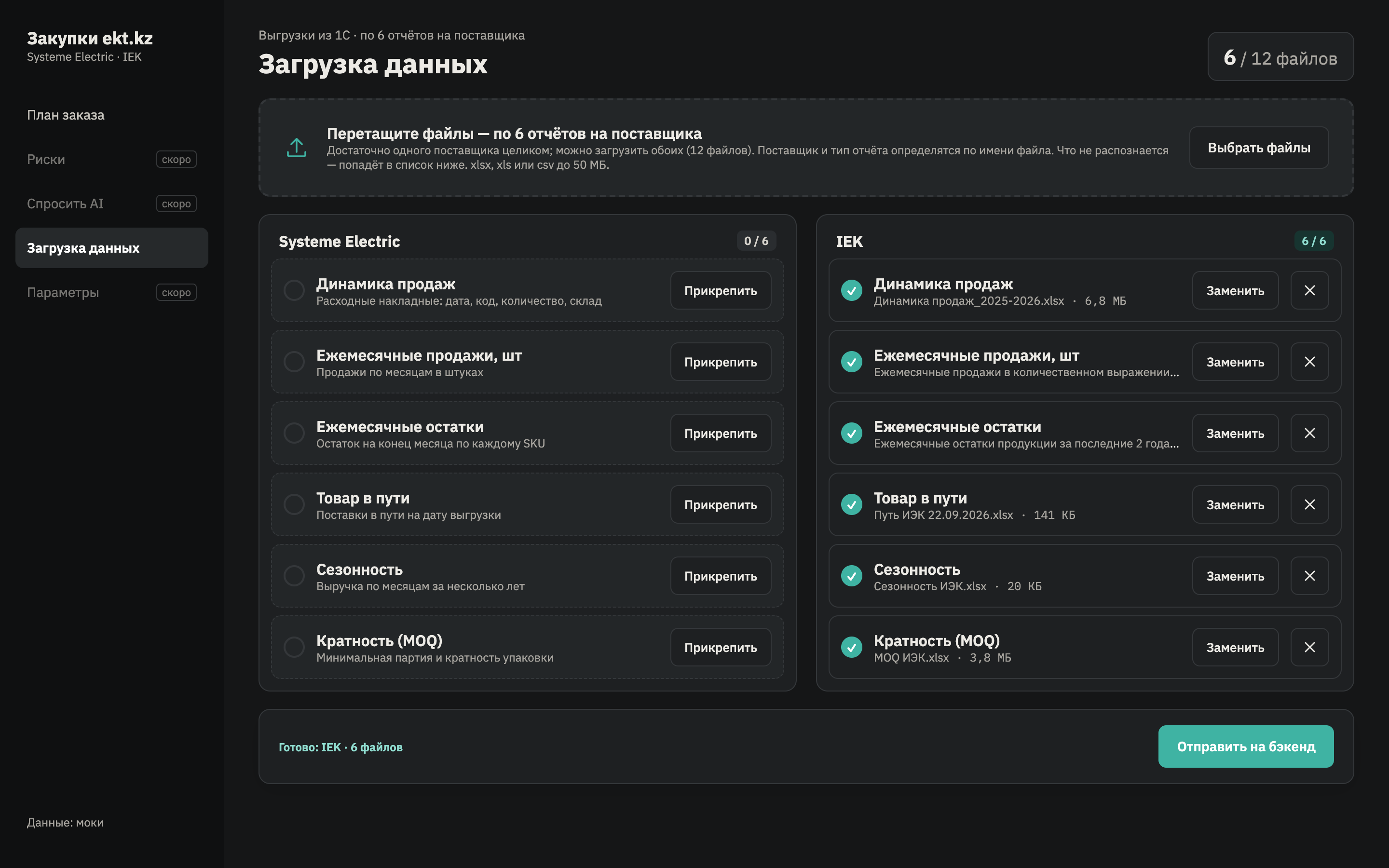1389x868 pixels.
Task: Click Выбрать файлы button
Action: pos(1259,148)
